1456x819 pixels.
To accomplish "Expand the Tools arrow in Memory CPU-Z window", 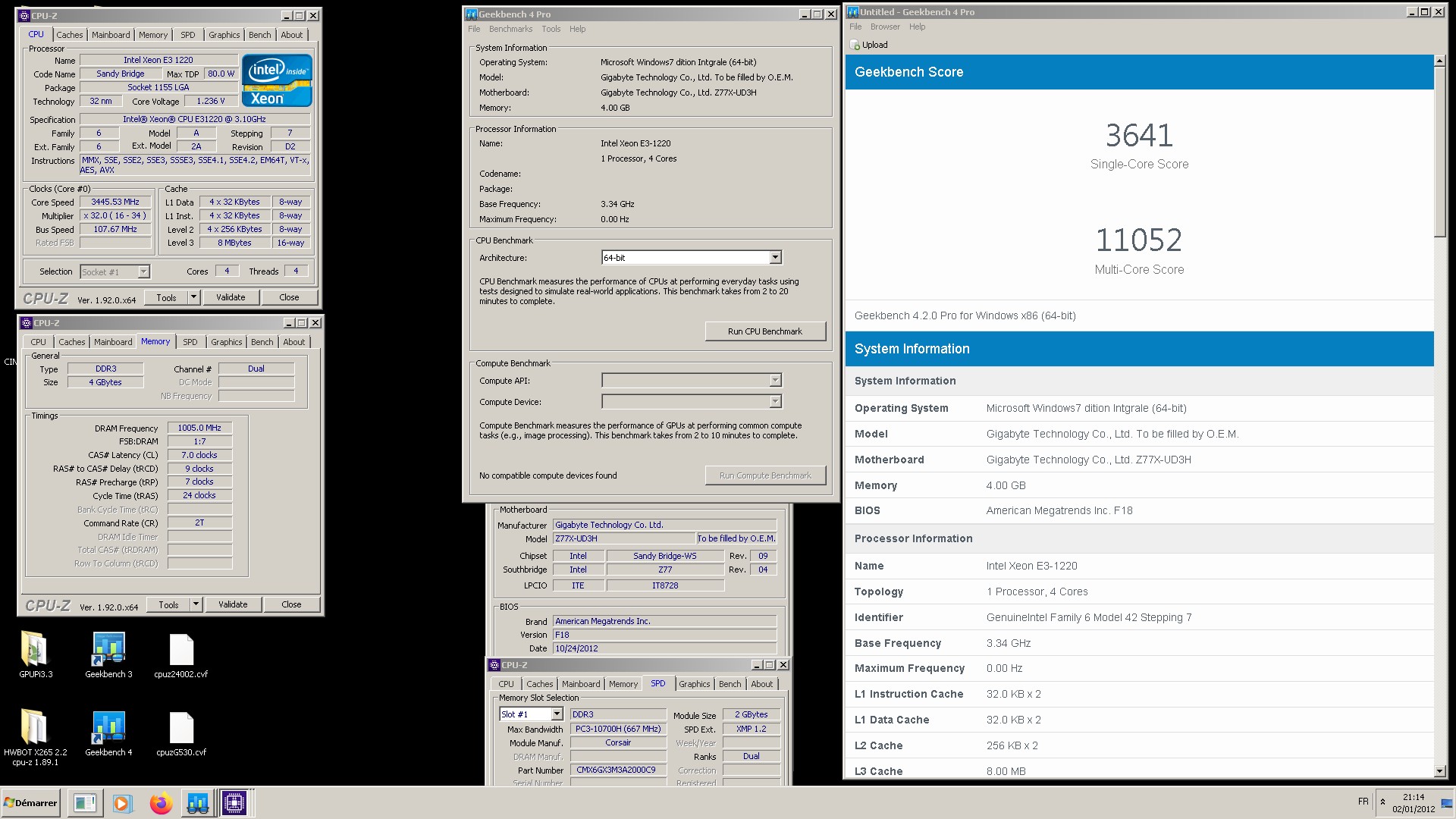I will tap(196, 604).
